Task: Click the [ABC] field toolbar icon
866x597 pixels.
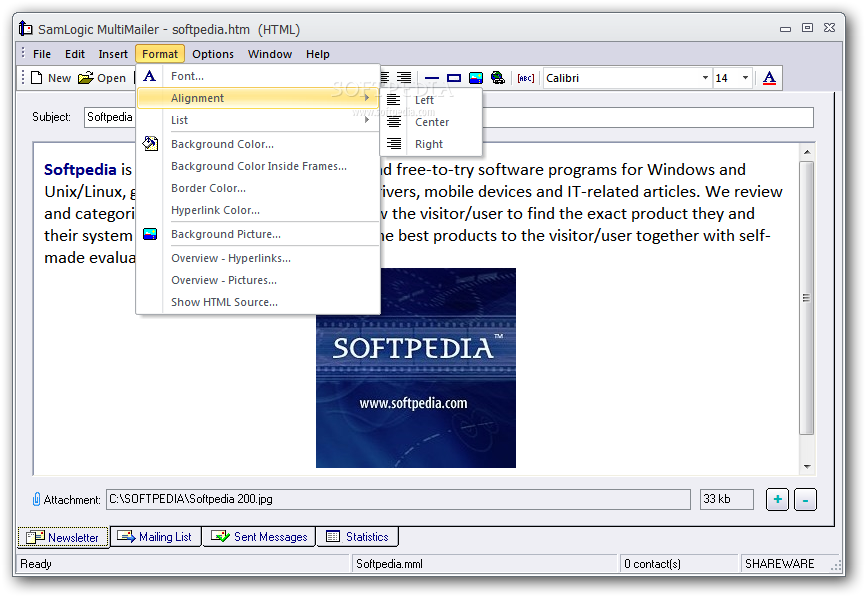Action: (x=526, y=78)
